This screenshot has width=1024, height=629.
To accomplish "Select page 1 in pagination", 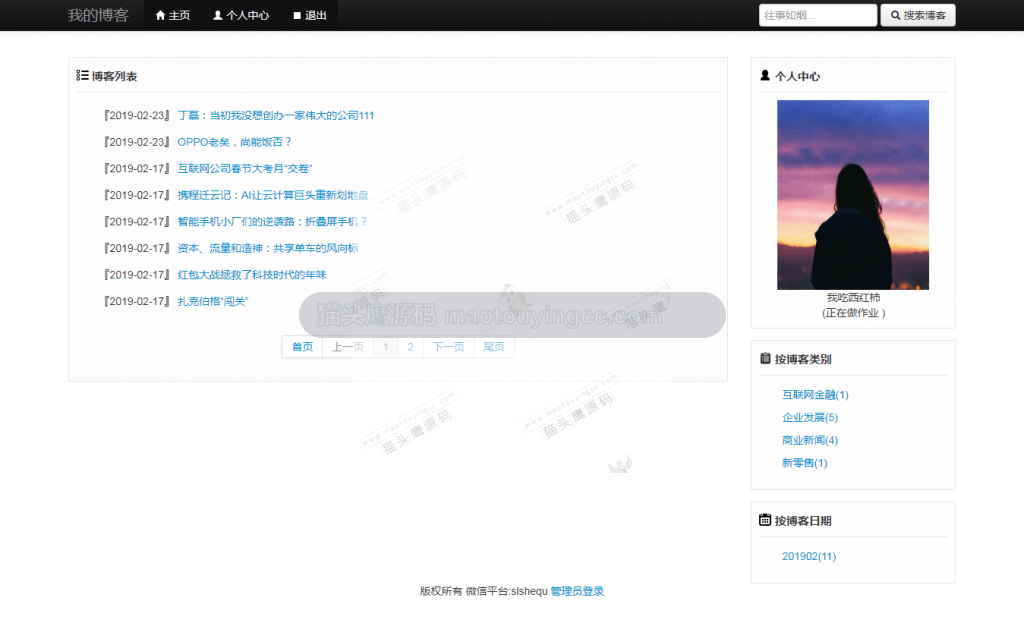I will 385,347.
